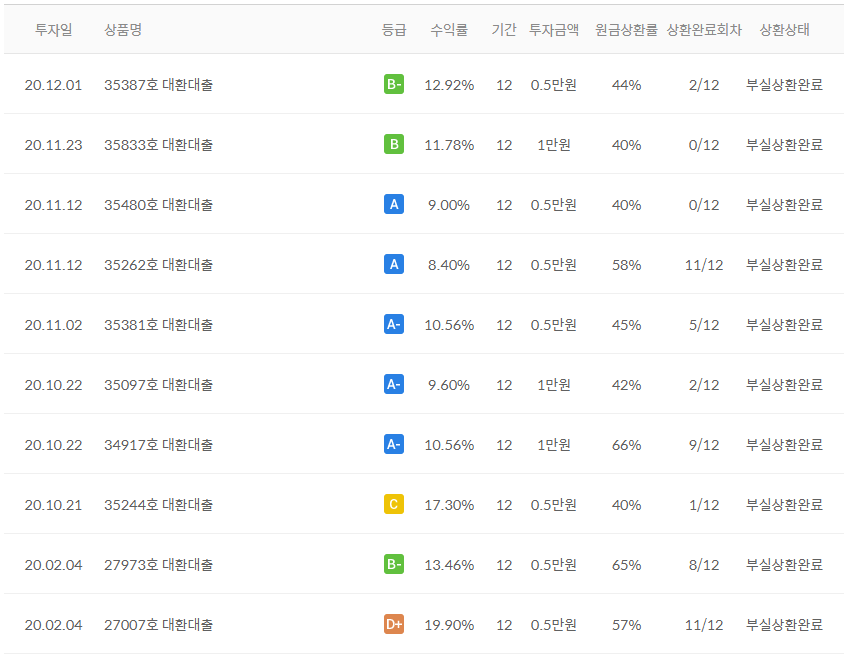The image size is (857, 658).
Task: Click the green B grade badge for 35833호
Action: [394, 144]
